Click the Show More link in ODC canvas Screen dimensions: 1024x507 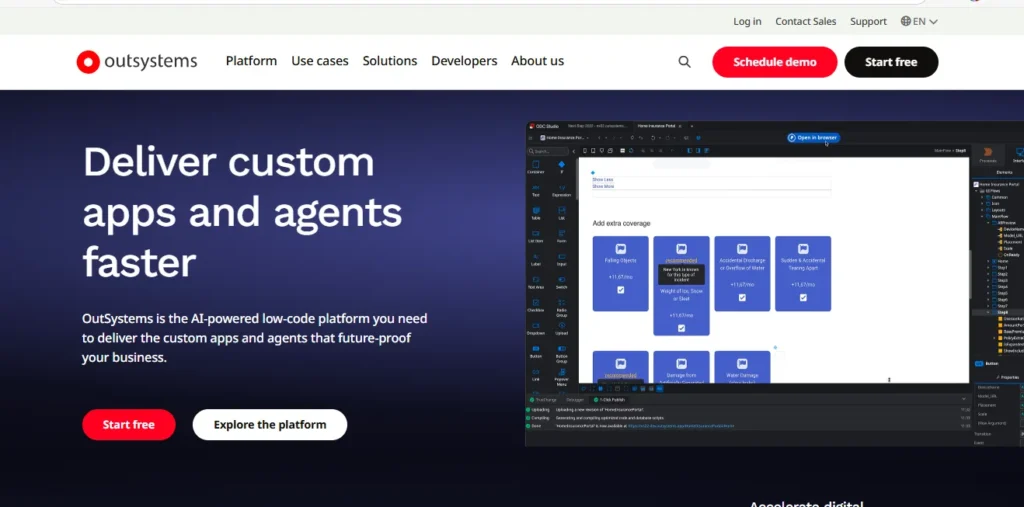[603, 186]
